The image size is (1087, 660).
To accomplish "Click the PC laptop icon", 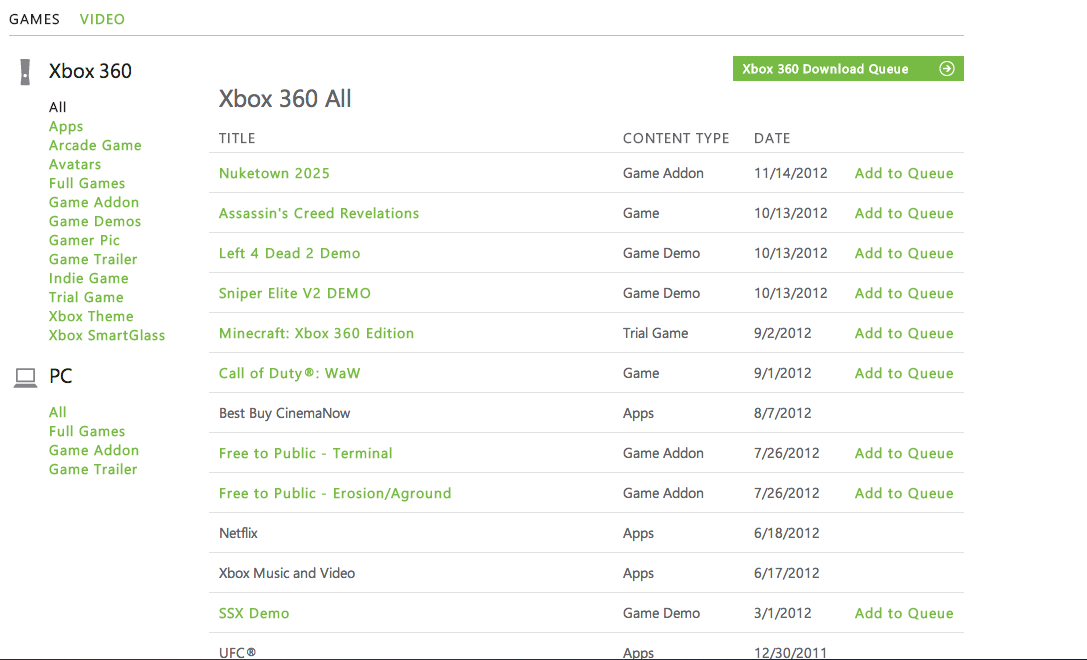I will point(25,378).
